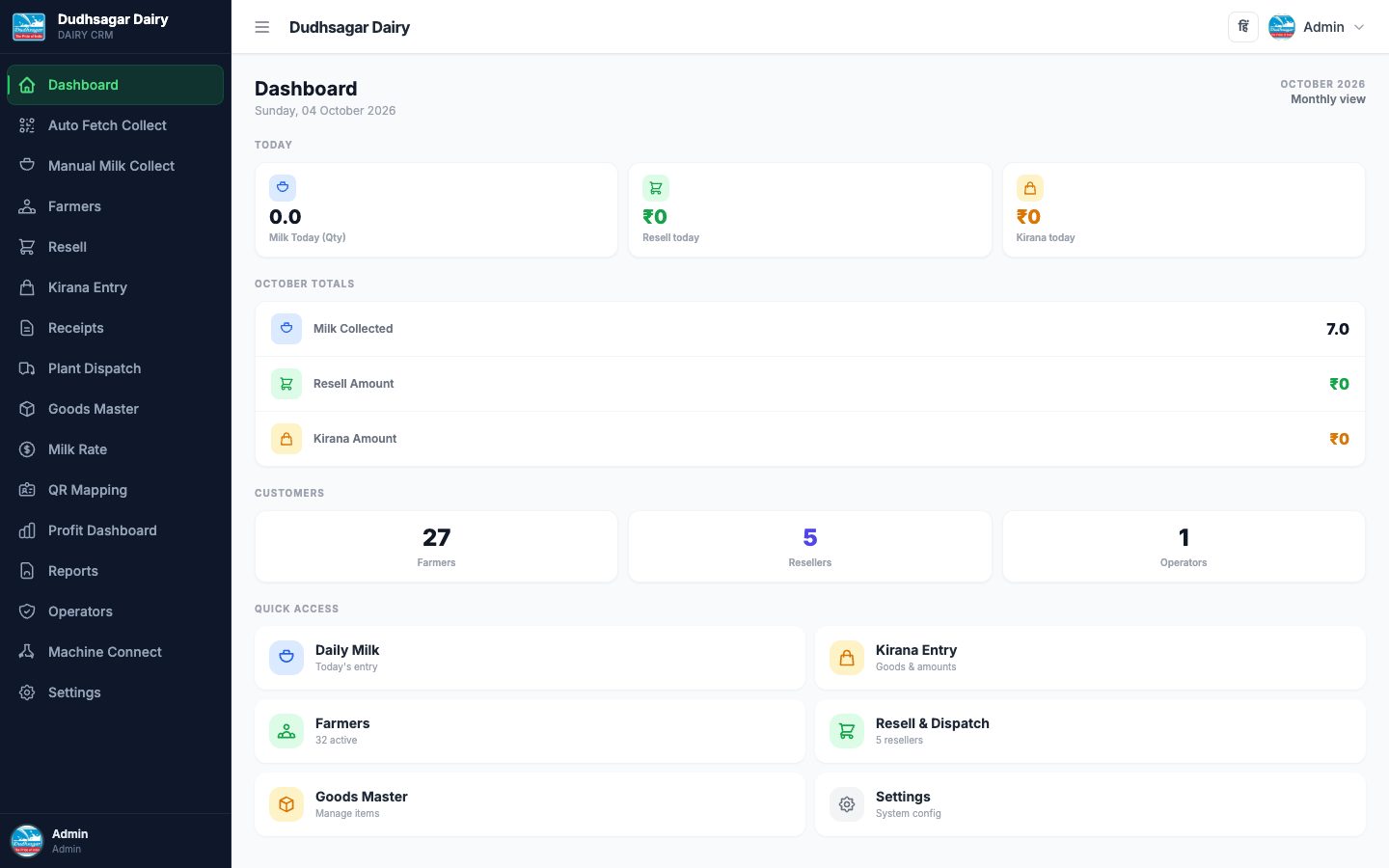Click the Auto Fetch Collect QR icon
1389x868 pixels.
(27, 125)
